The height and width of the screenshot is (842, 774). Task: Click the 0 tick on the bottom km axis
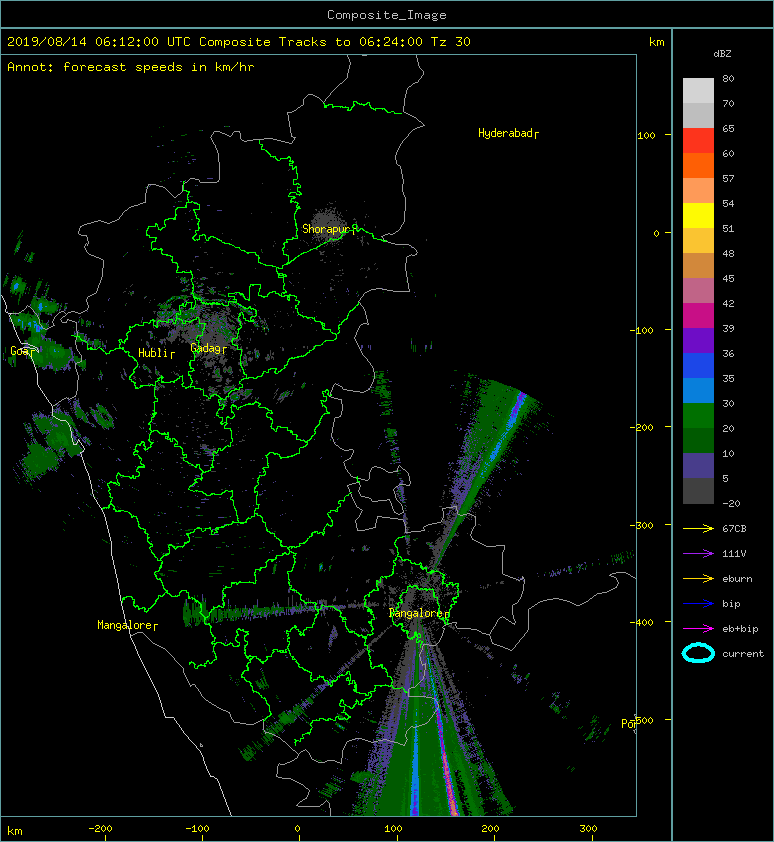click(x=298, y=829)
